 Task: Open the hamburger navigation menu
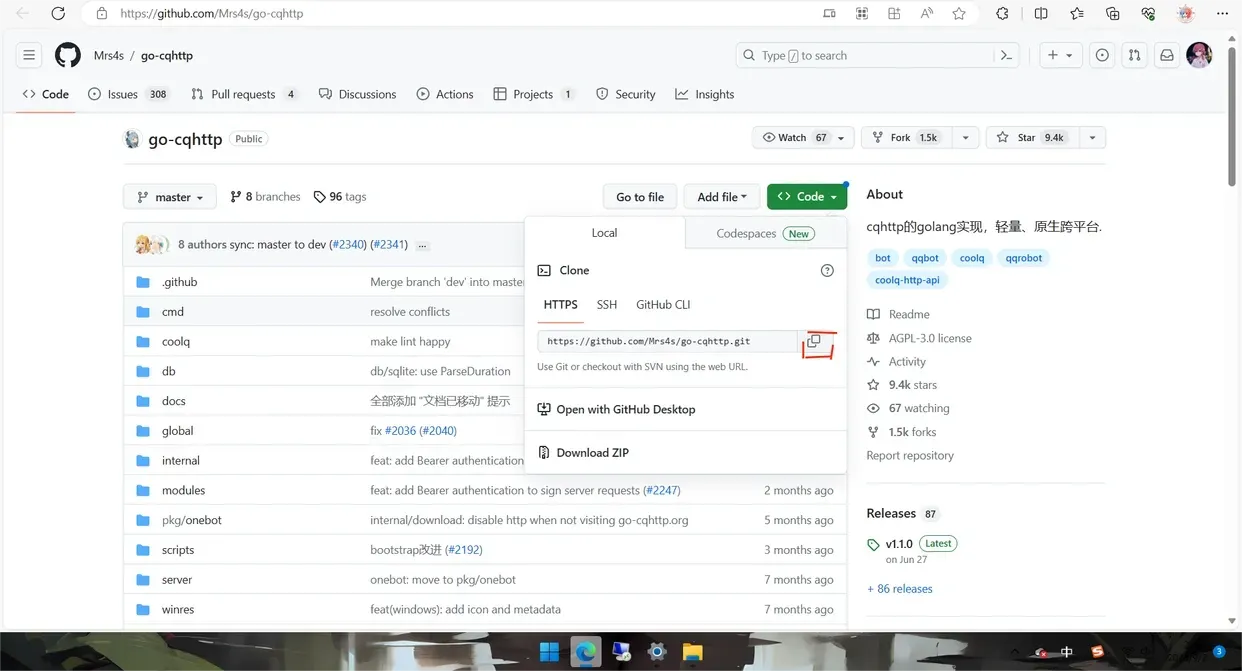coord(29,56)
